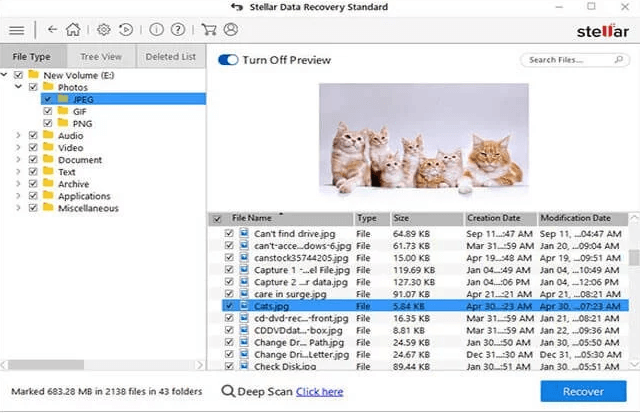Click image icon of Check Disk.jpg
Image resolution: width=640 pixels, height=413 pixels.
tap(244, 366)
